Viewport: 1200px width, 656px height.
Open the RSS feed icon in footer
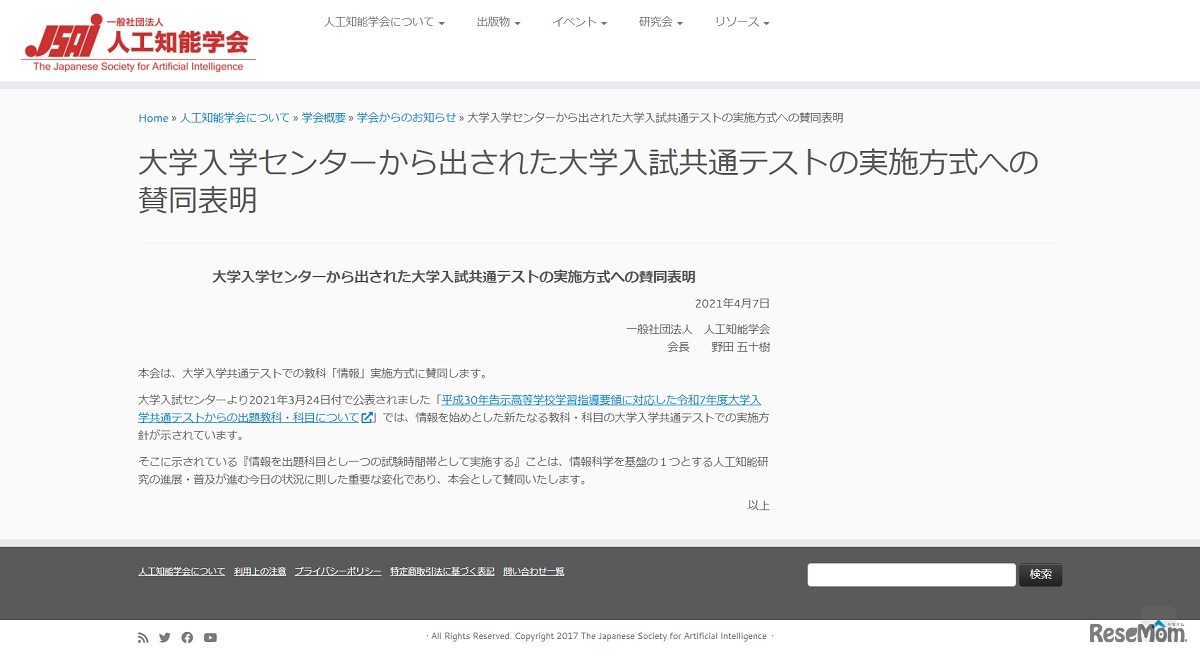click(143, 637)
